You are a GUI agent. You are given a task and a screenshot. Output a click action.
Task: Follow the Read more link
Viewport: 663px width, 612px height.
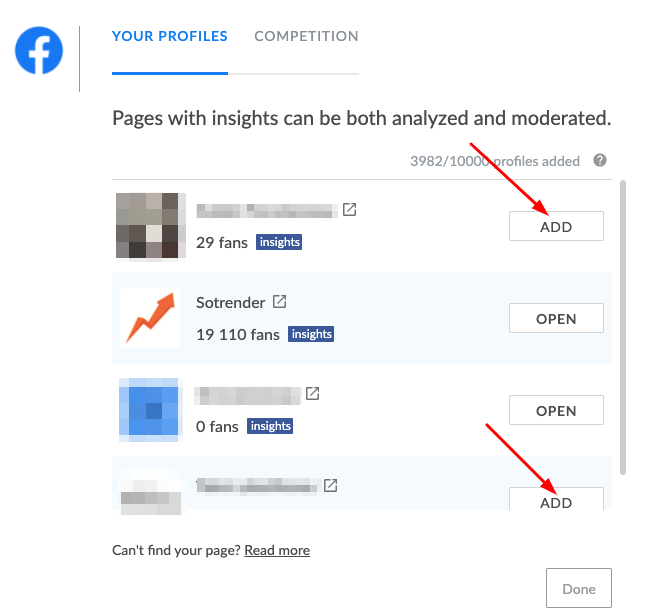pyautogui.click(x=277, y=550)
